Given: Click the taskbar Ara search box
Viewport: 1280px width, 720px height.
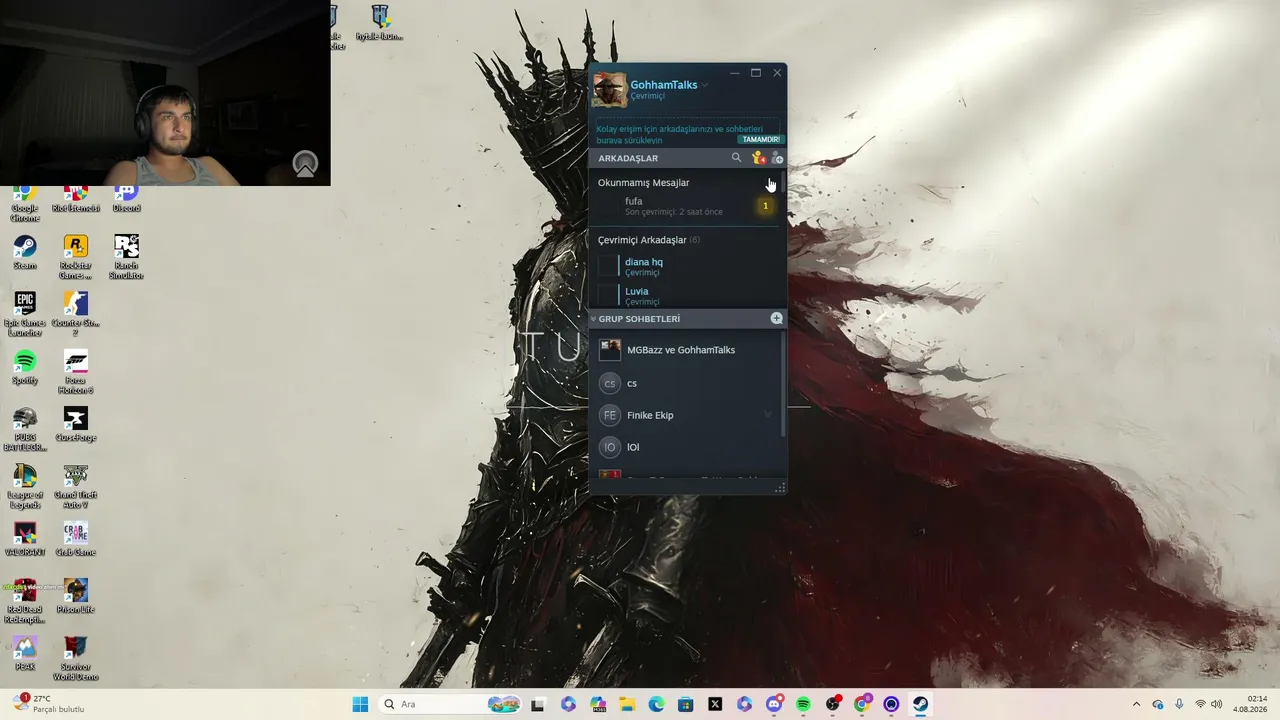Looking at the screenshot, I should coord(452,704).
